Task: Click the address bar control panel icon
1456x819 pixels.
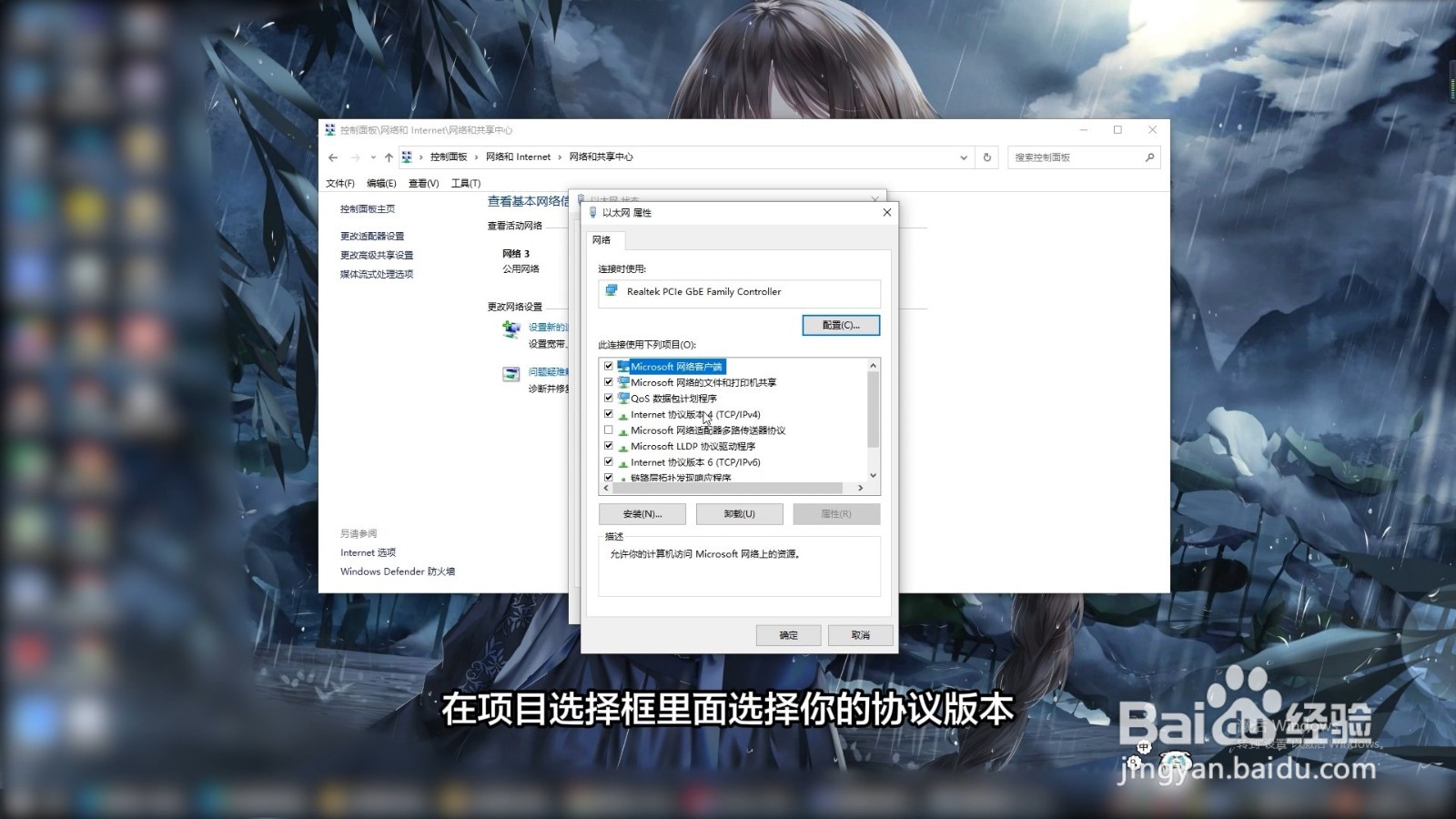Action: [407, 157]
